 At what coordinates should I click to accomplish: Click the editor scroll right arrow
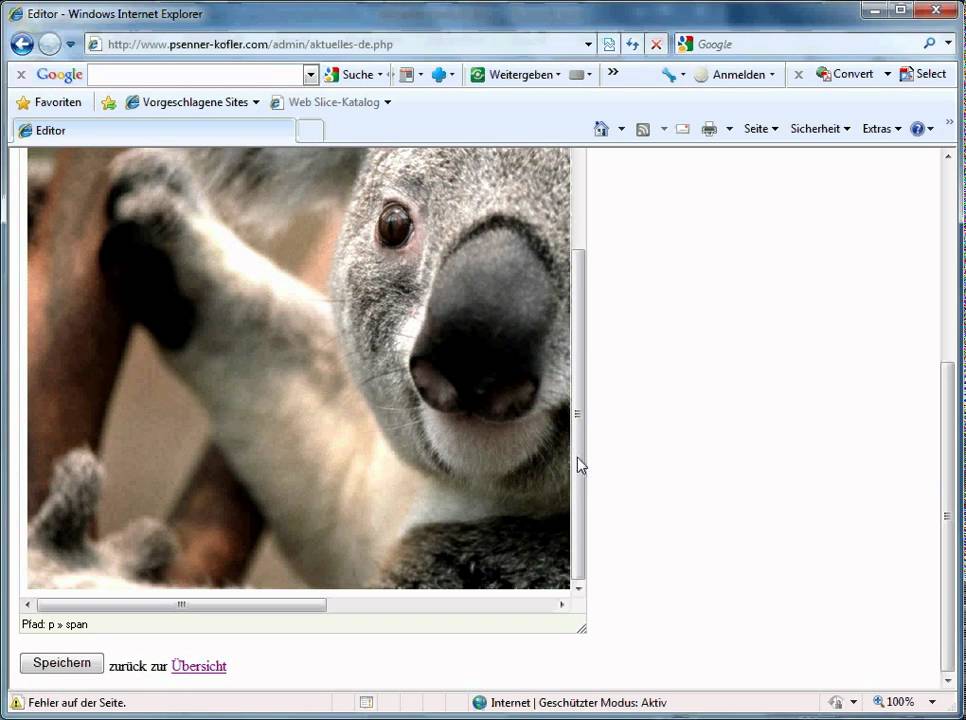[x=562, y=604]
